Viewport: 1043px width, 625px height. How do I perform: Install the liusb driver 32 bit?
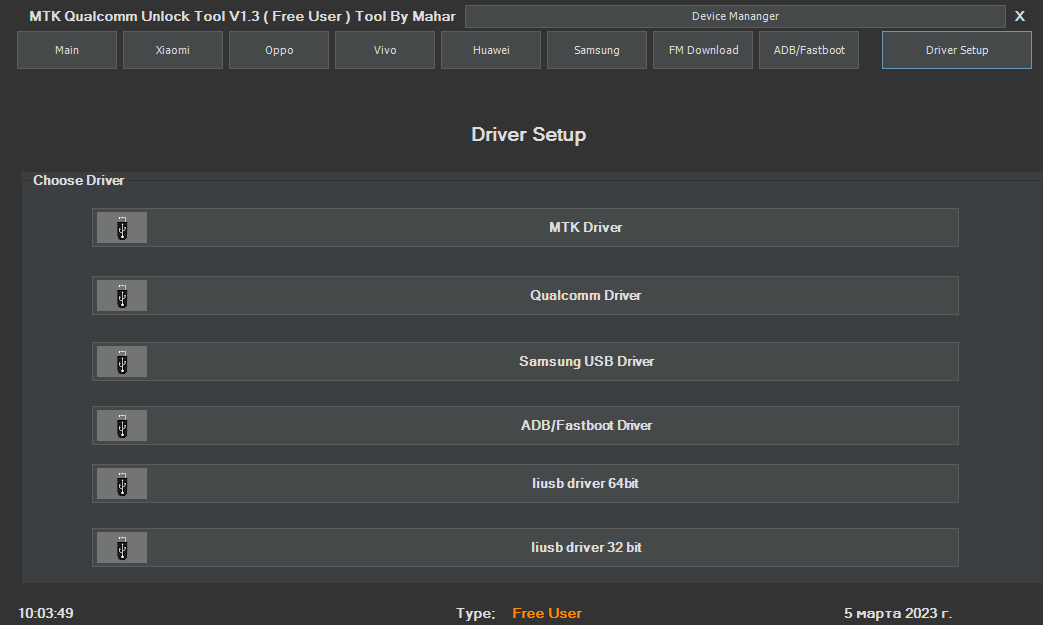click(x=525, y=548)
